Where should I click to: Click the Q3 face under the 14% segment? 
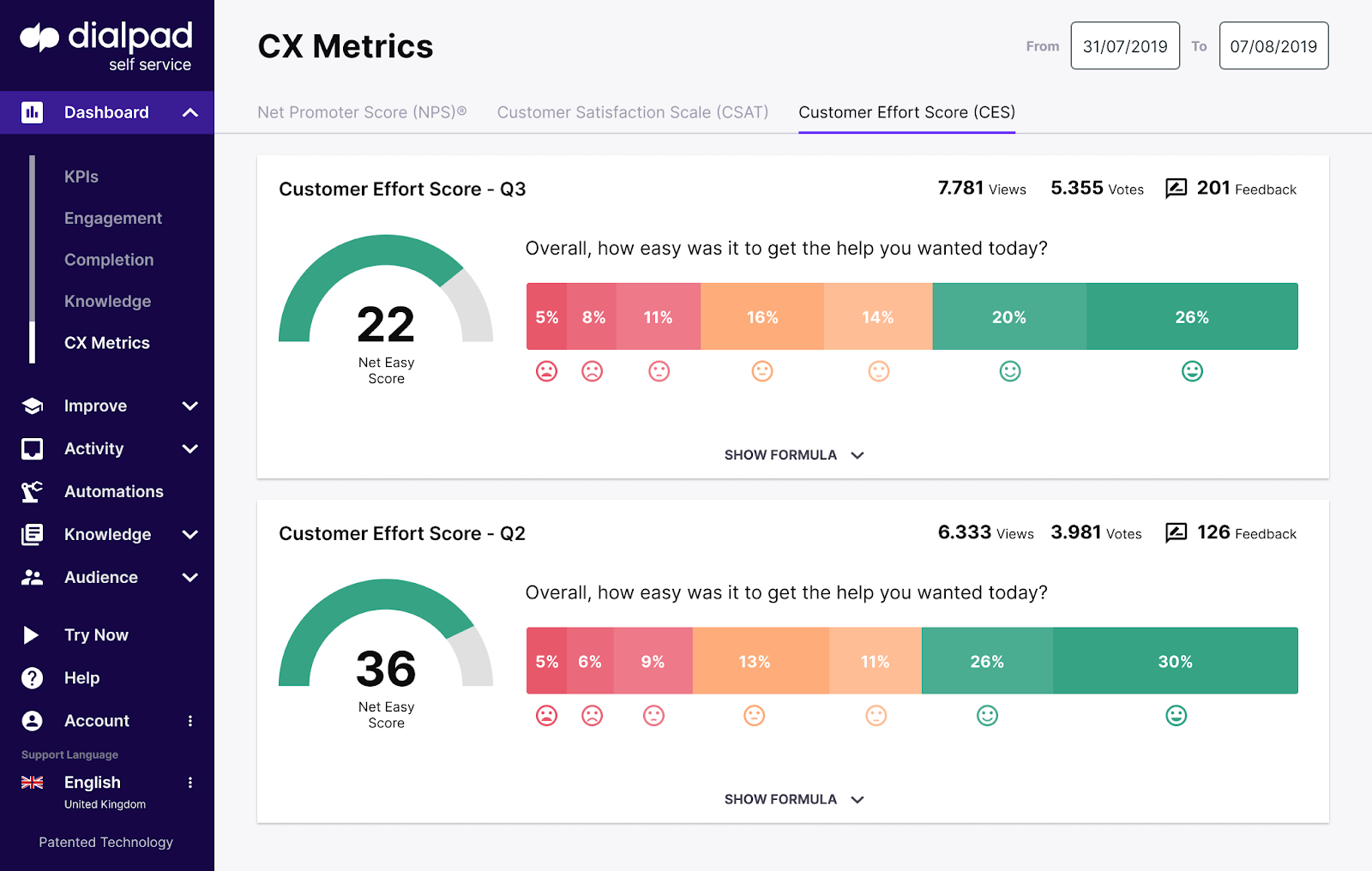[879, 371]
